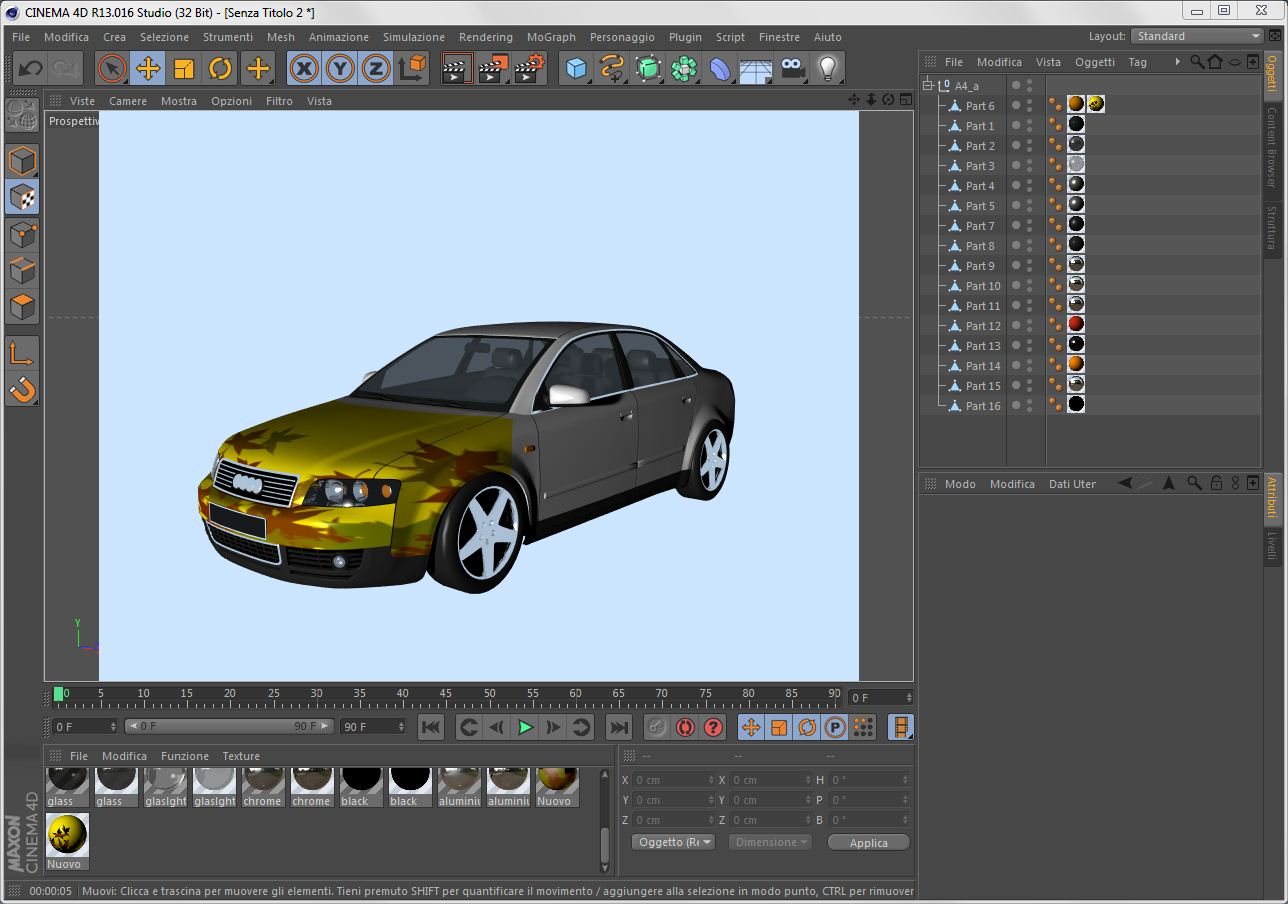Add a Cube primitive object

[576, 69]
